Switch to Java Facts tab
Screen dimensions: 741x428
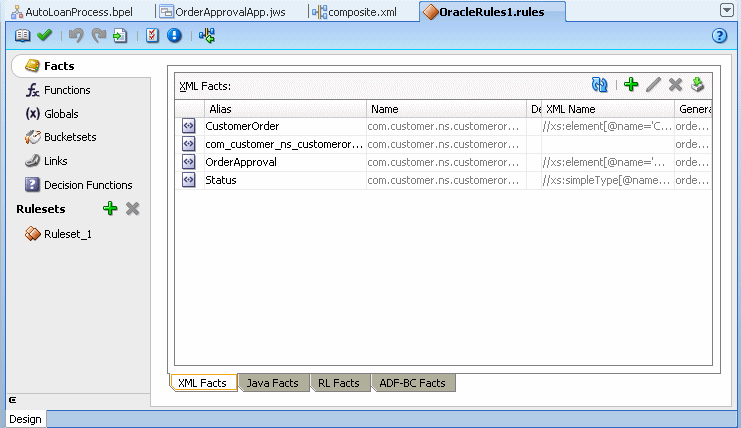coord(273,383)
